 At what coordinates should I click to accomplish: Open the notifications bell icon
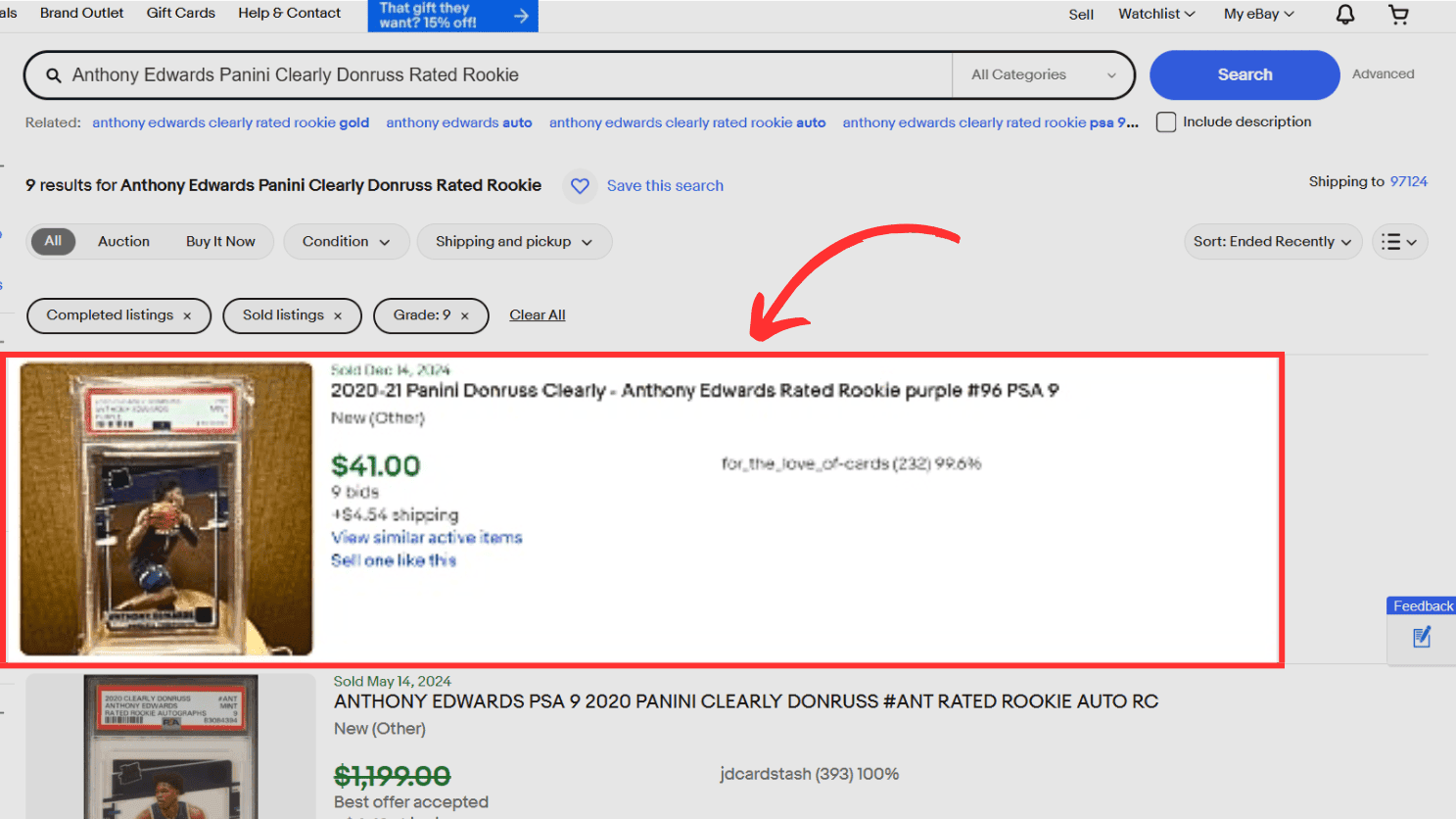pos(1345,15)
